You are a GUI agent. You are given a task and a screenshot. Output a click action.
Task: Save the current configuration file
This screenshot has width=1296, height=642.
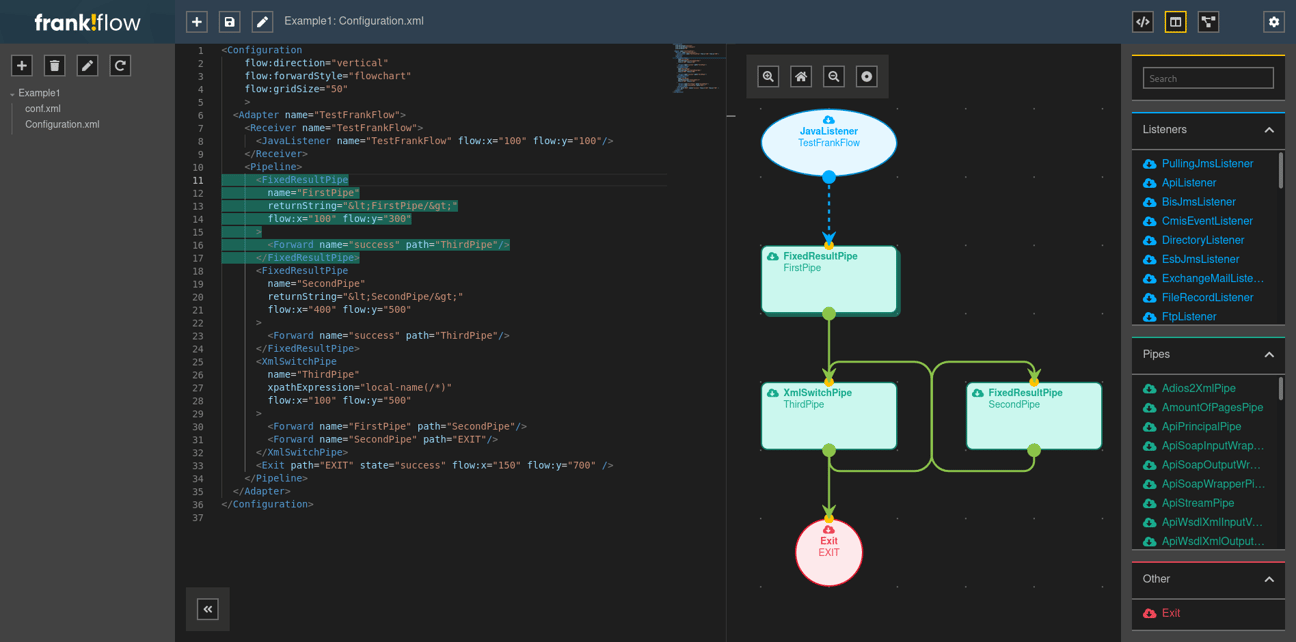(229, 21)
